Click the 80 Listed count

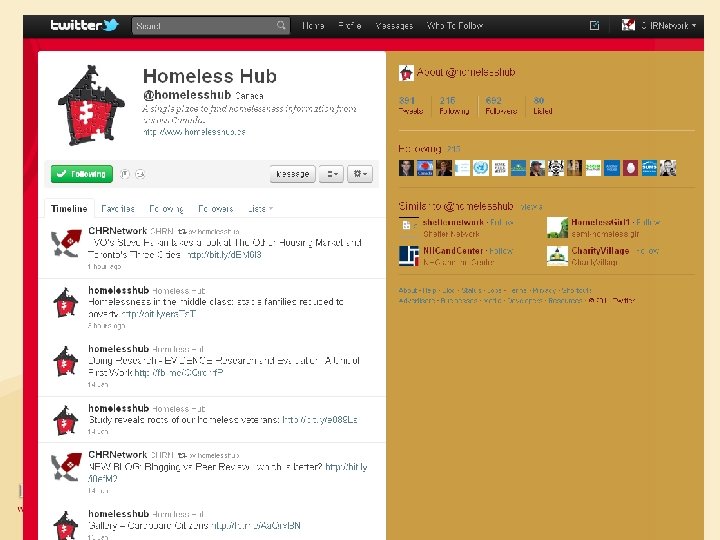click(542, 105)
